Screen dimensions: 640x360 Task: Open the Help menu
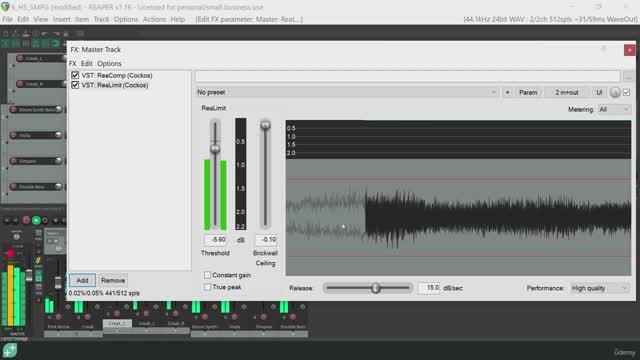[x=178, y=19]
